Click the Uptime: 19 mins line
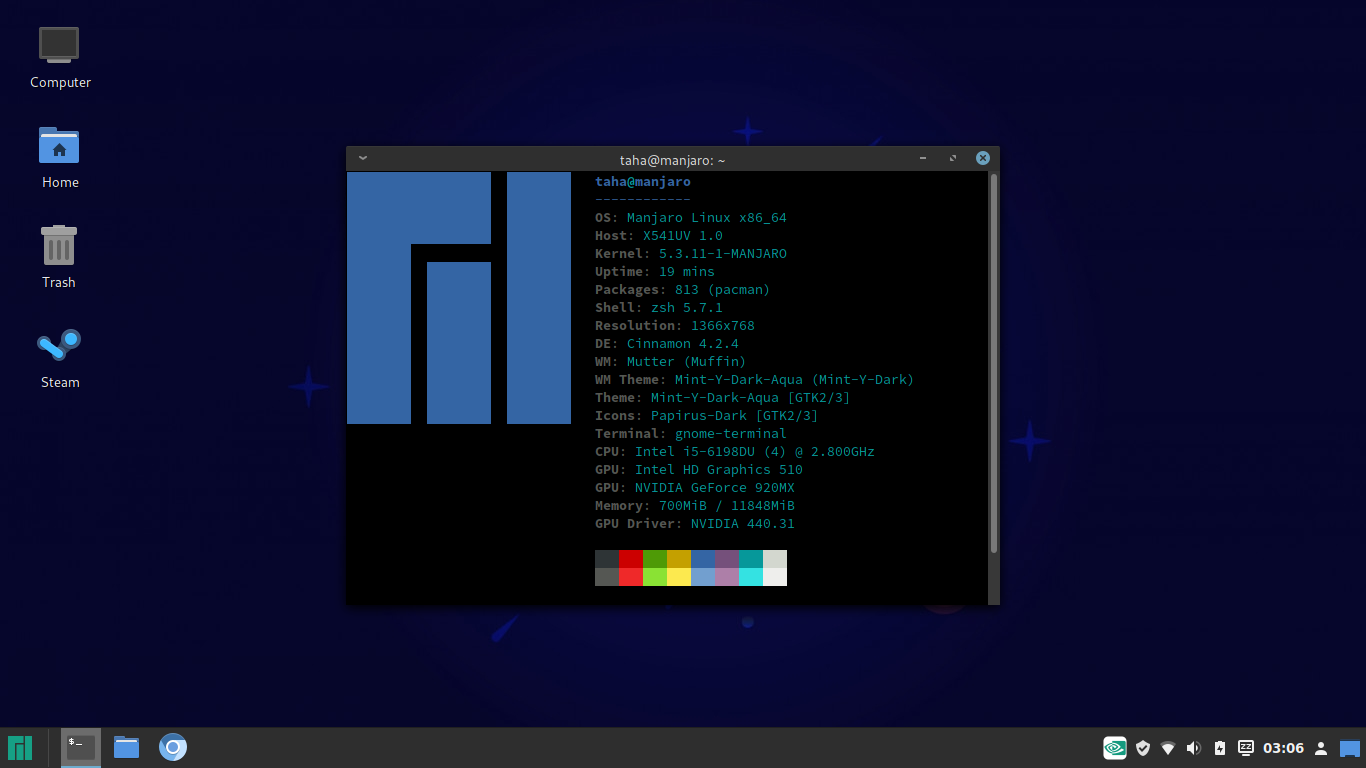1366x768 pixels. 655,271
